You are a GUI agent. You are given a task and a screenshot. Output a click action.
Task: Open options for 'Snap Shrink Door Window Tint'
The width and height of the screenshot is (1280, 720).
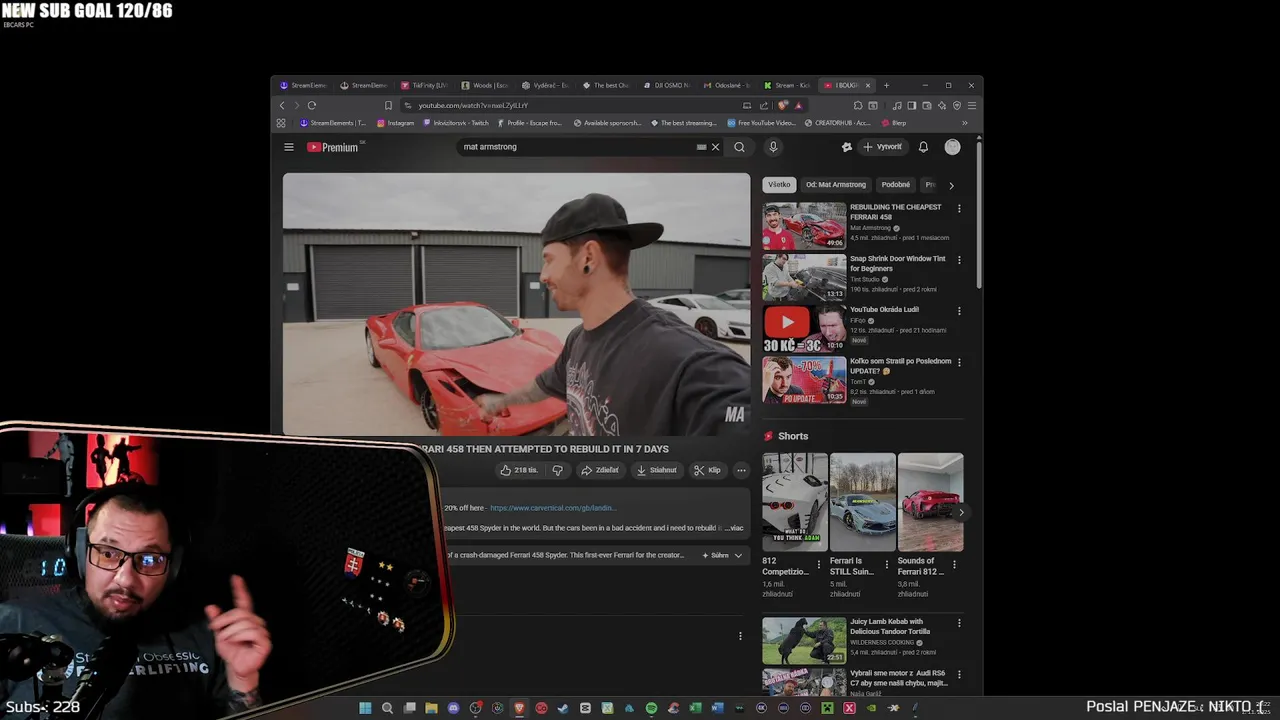(x=959, y=260)
